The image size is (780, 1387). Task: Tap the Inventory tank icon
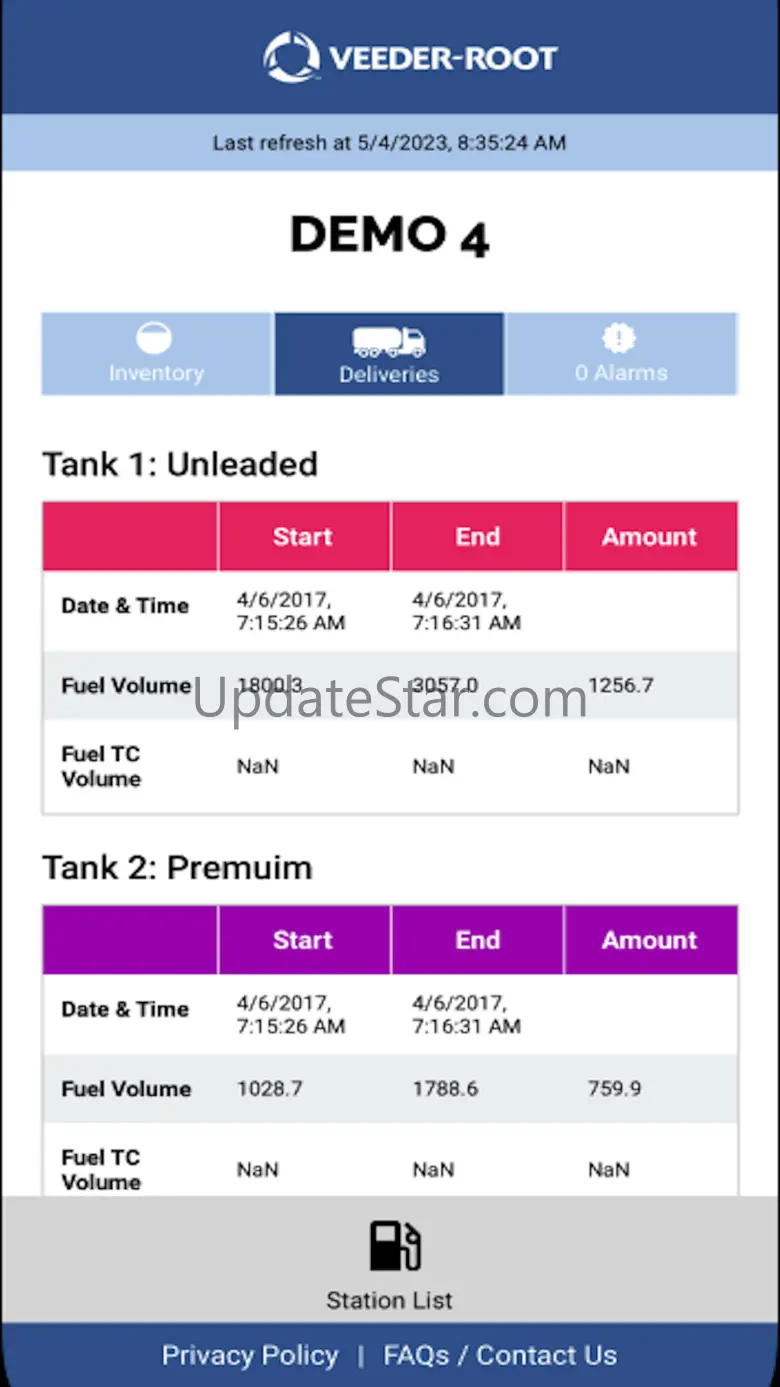click(x=155, y=338)
